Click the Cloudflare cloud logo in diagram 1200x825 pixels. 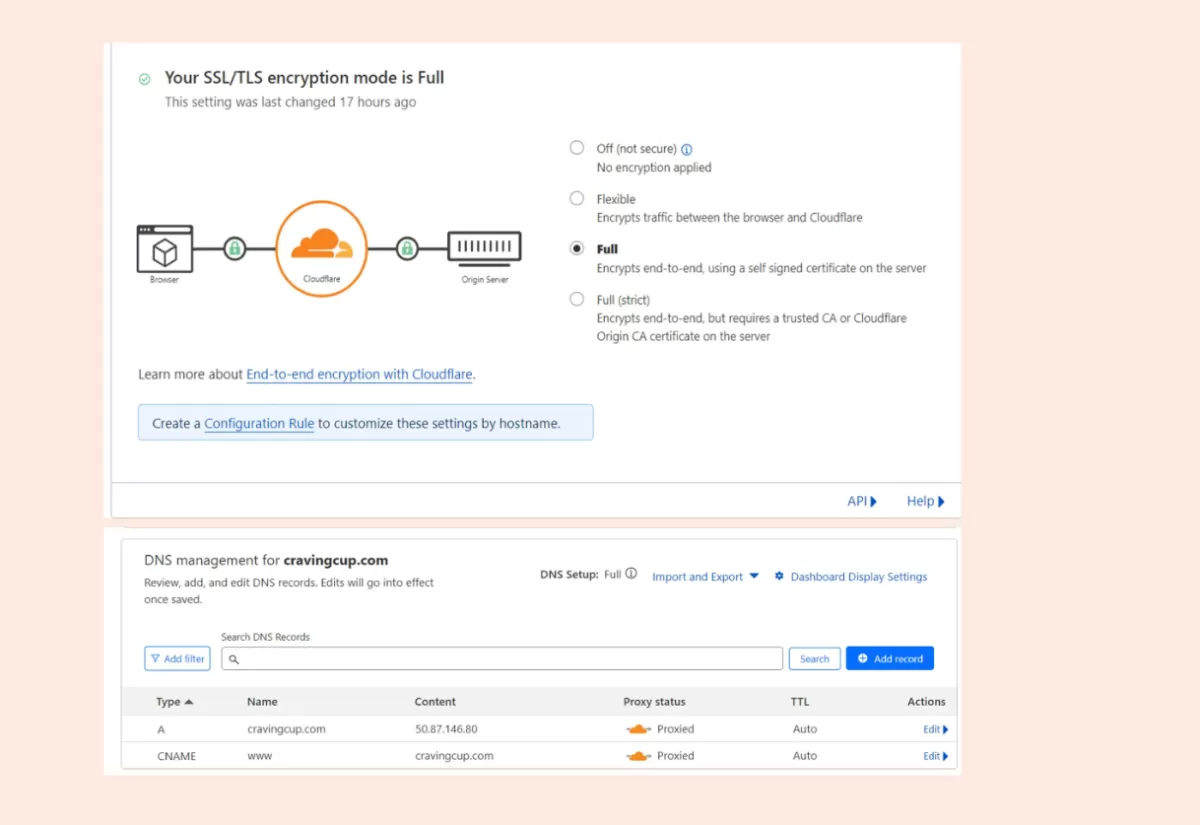(x=321, y=246)
